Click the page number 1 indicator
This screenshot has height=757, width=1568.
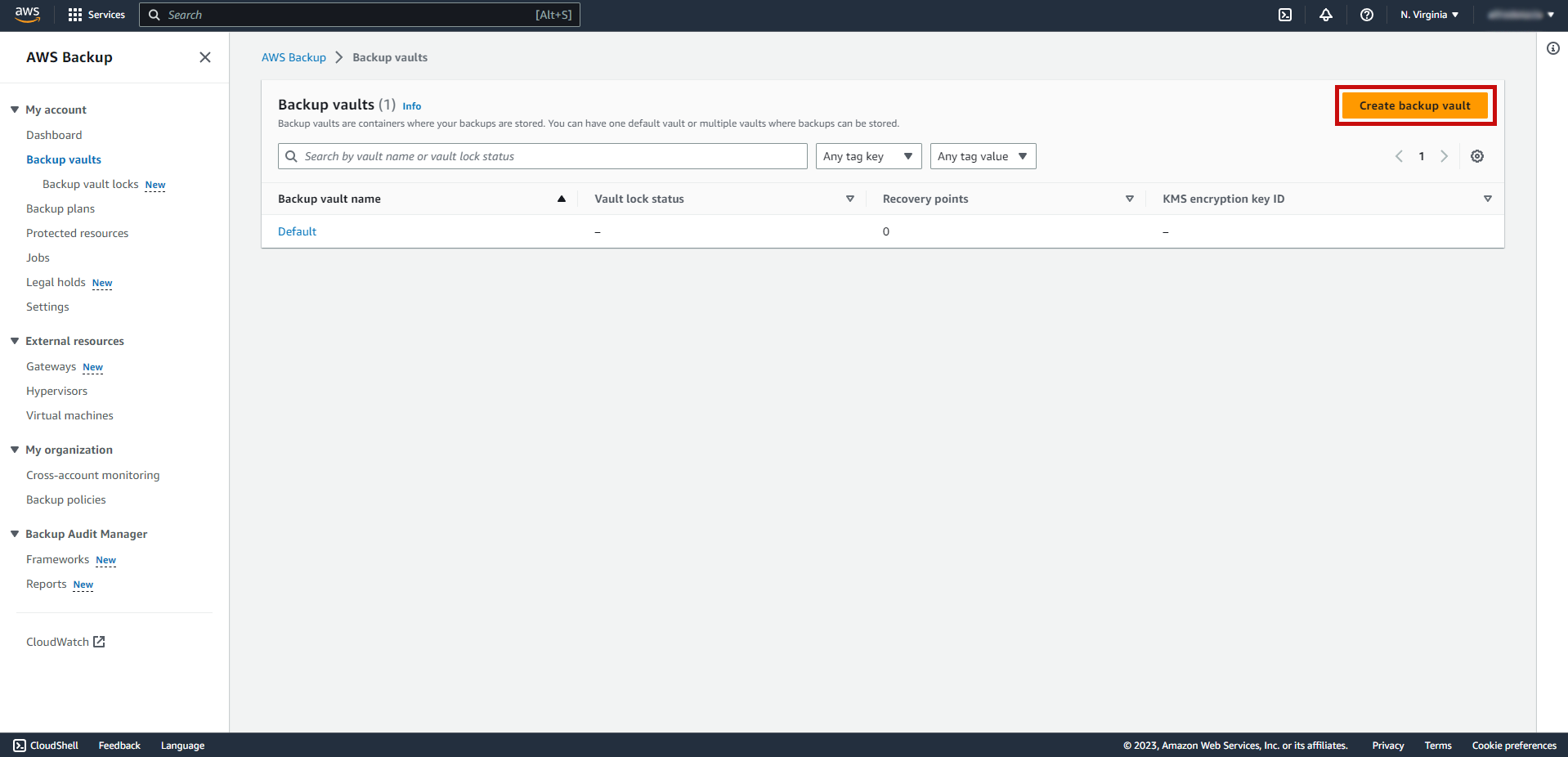point(1422,156)
